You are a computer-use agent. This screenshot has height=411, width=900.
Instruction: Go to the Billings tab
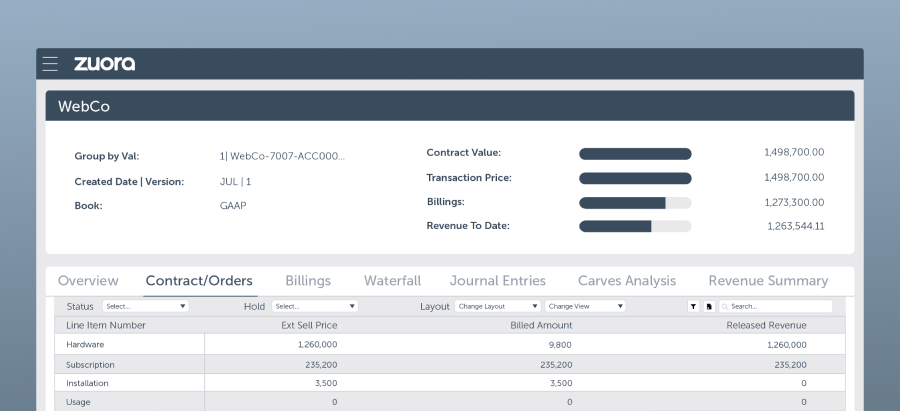pyautogui.click(x=308, y=281)
